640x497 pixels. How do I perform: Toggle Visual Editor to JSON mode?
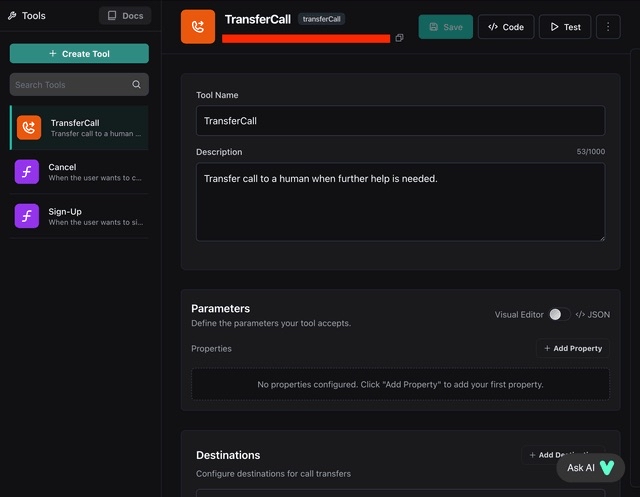(559, 315)
